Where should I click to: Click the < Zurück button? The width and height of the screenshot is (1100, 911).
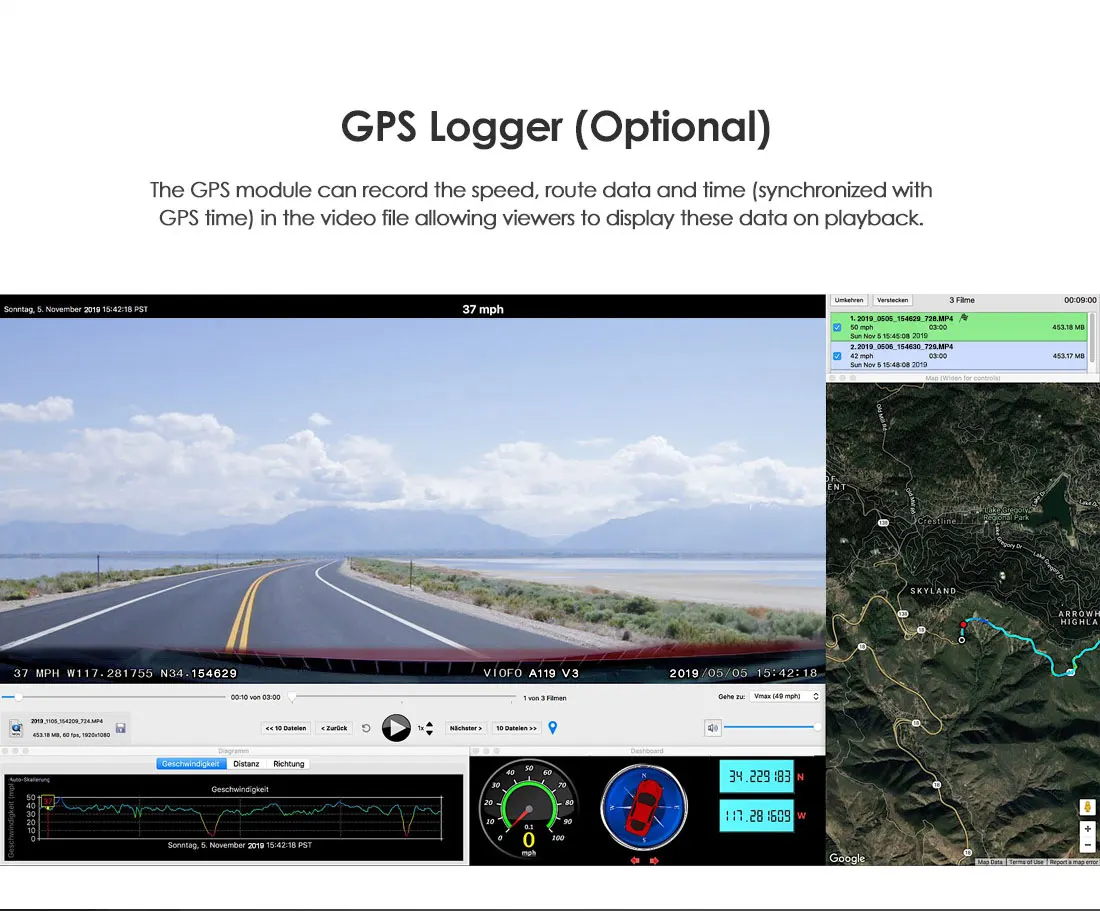pyautogui.click(x=334, y=728)
